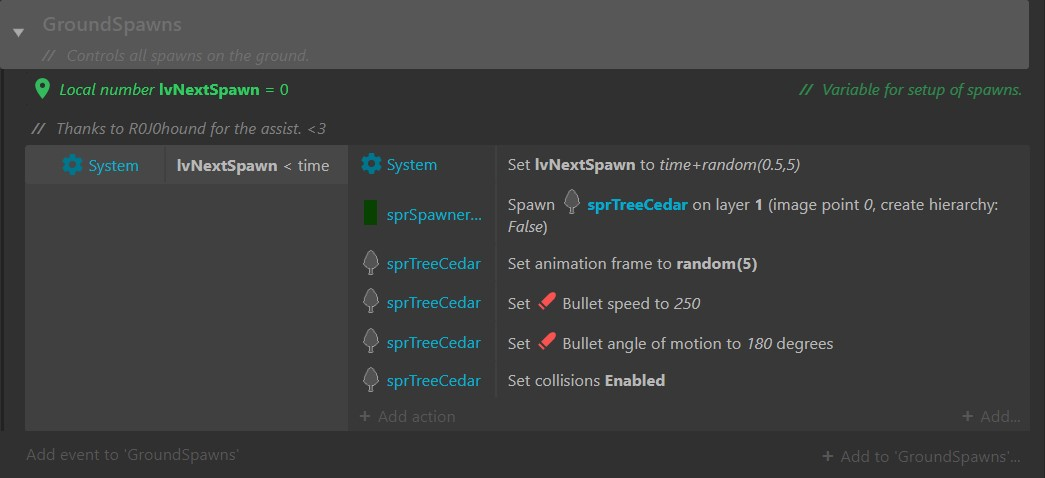Click the lvNextSpawn = 0 variable name

click(x=209, y=89)
